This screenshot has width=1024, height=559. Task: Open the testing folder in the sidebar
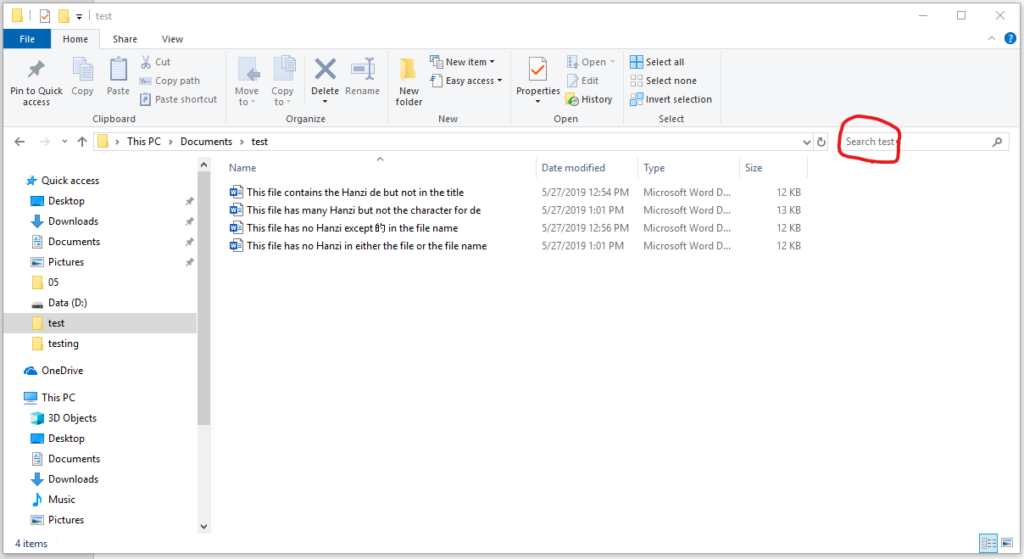coord(63,343)
